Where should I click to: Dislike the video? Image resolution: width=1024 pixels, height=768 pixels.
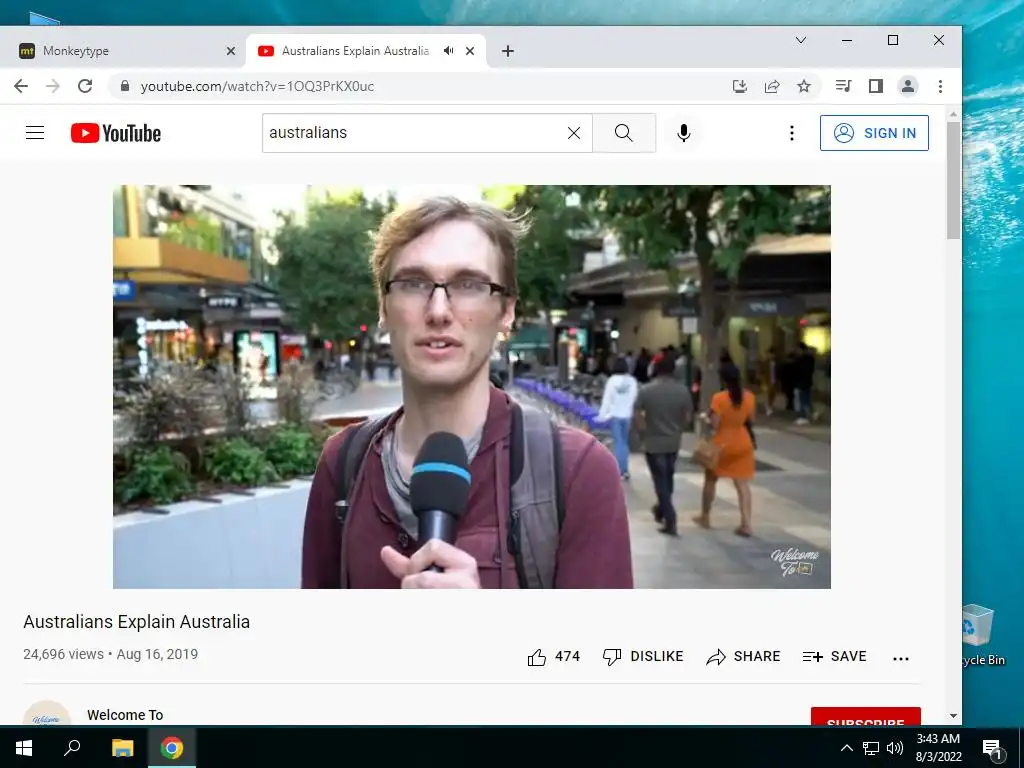pos(643,656)
